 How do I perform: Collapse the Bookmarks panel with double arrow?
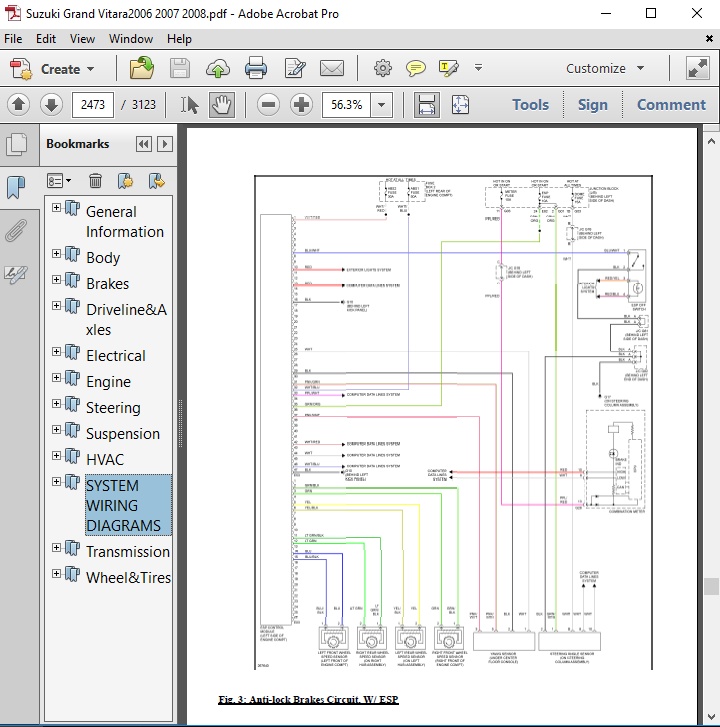(x=144, y=144)
